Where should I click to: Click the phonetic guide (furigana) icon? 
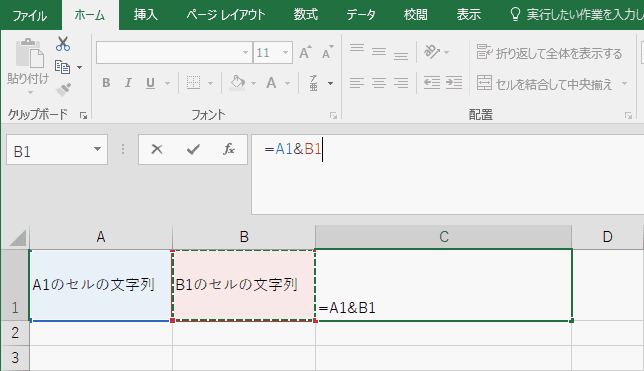[313, 83]
